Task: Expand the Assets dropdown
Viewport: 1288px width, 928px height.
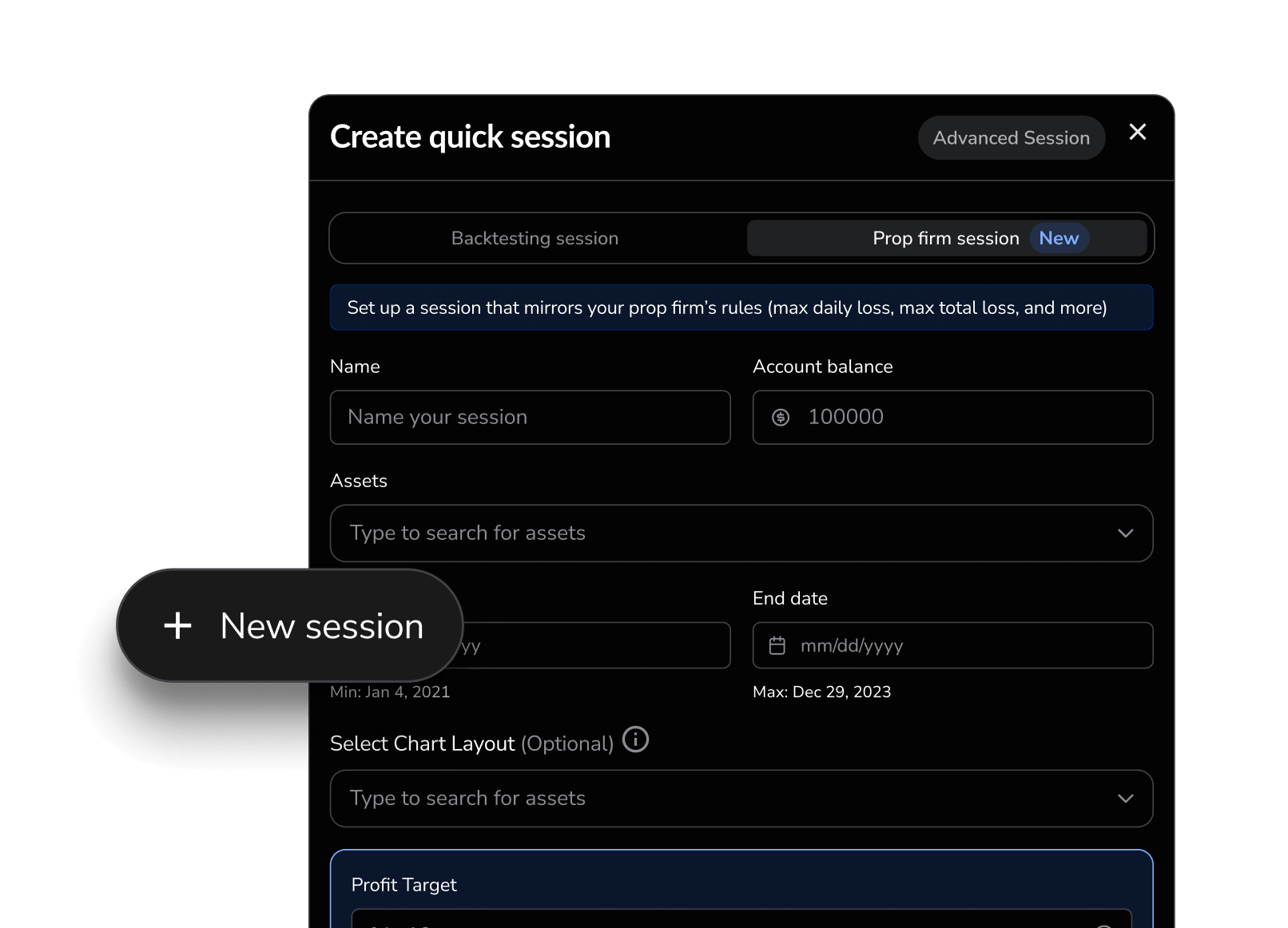Action: [1126, 533]
